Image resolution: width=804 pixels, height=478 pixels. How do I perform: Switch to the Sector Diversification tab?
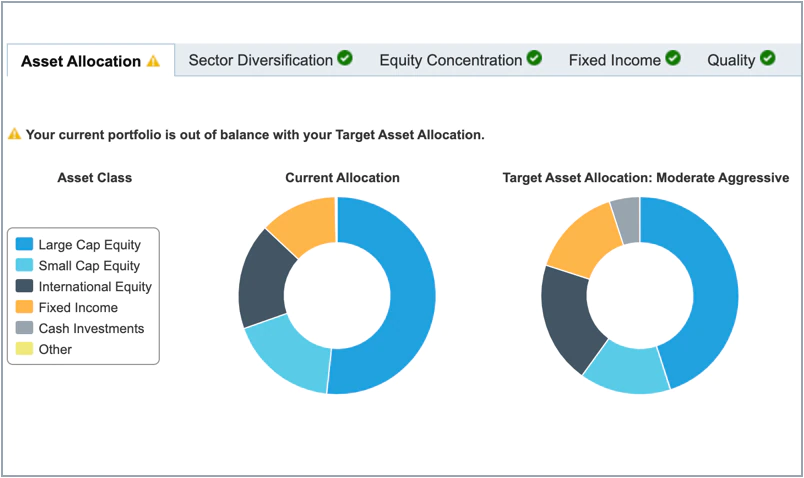(260, 60)
